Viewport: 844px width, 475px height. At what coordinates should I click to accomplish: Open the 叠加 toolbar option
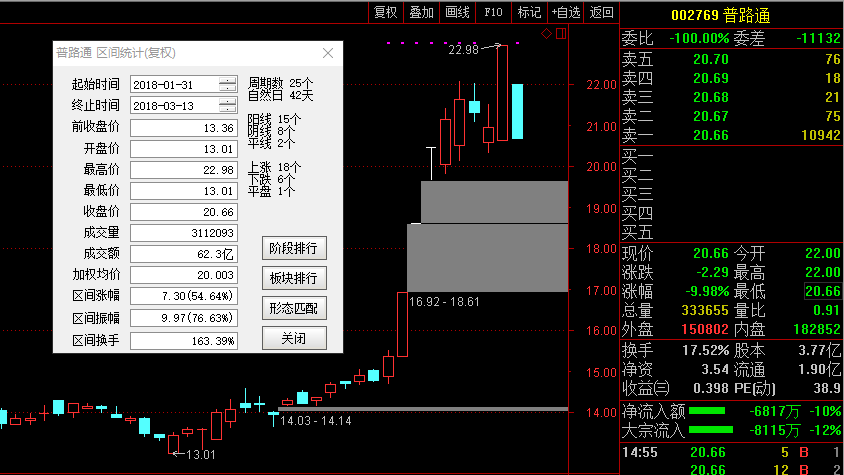[421, 12]
